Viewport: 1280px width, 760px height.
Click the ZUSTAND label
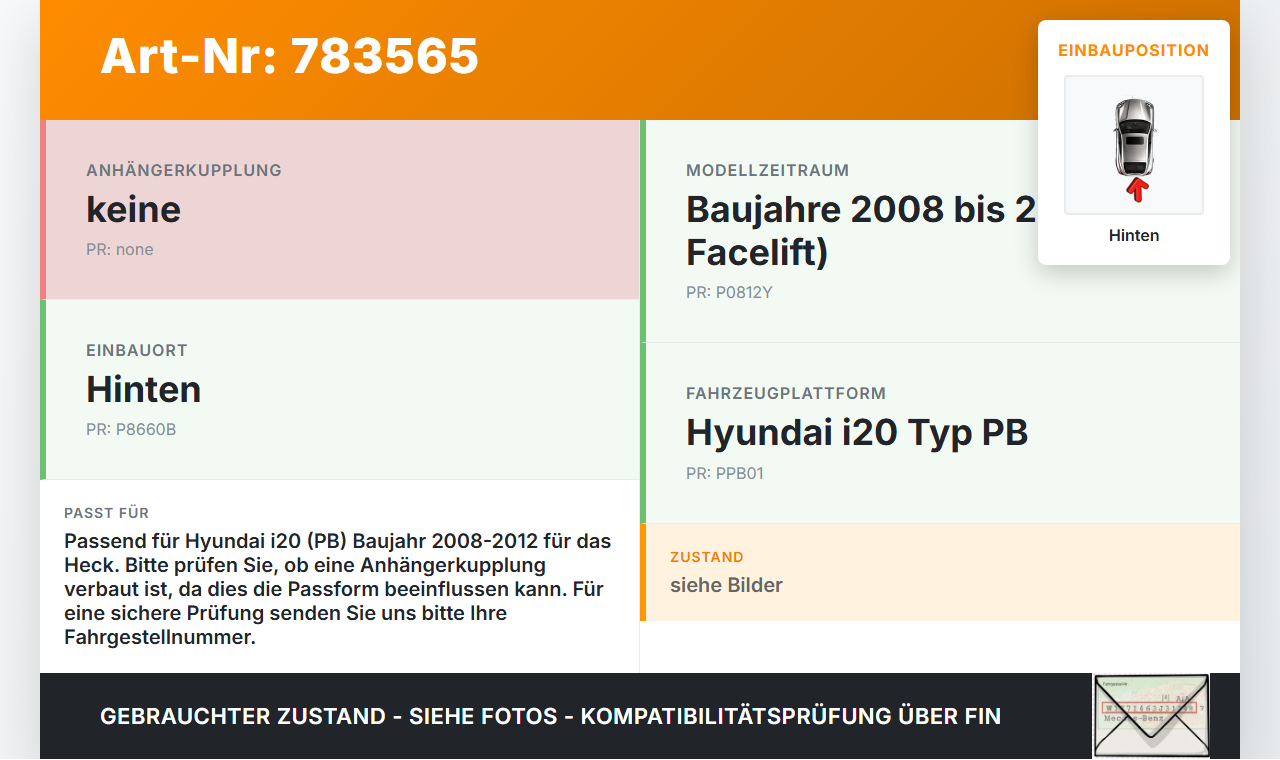coord(707,557)
